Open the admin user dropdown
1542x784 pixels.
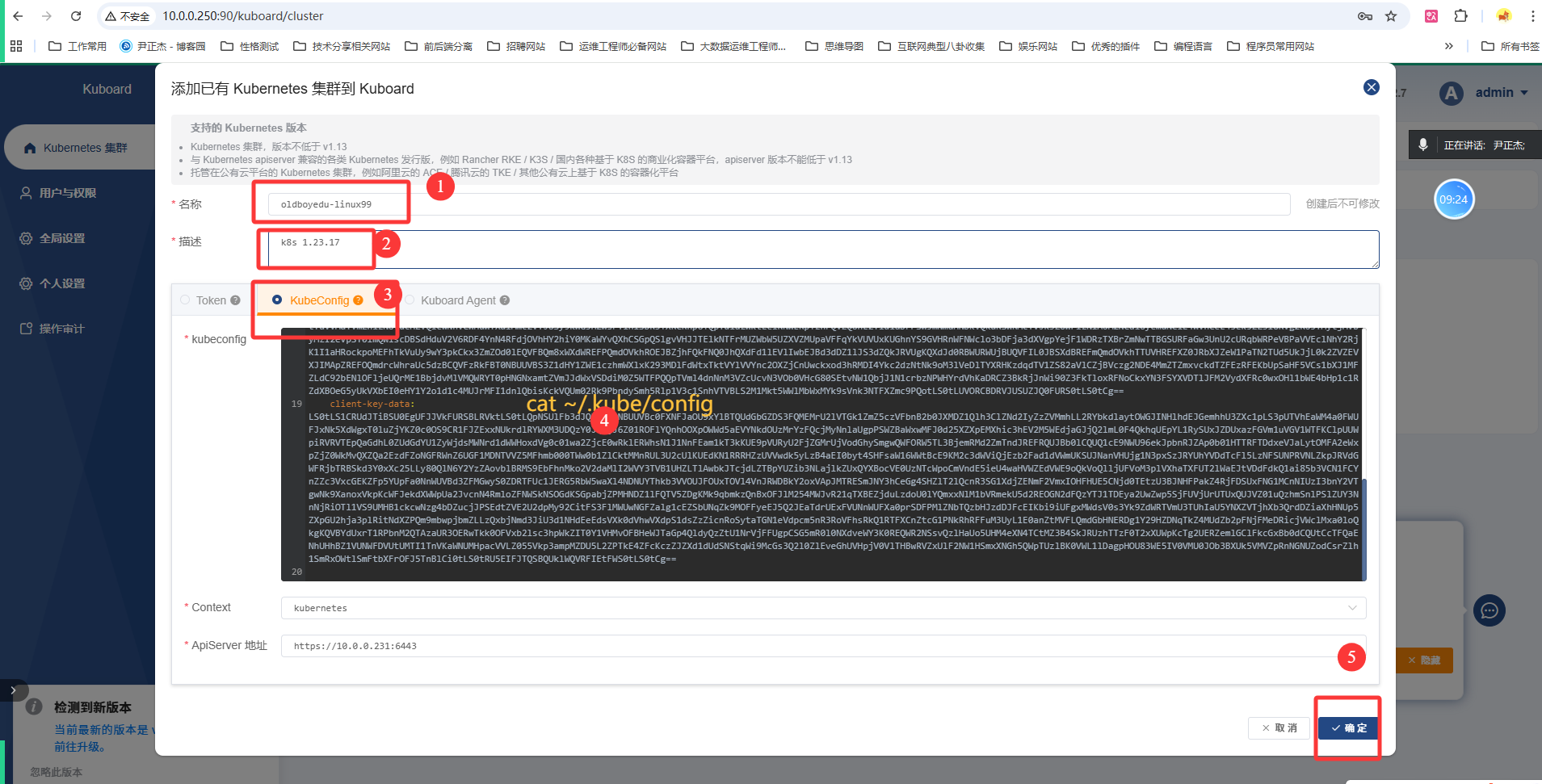pyautogui.click(x=1502, y=93)
